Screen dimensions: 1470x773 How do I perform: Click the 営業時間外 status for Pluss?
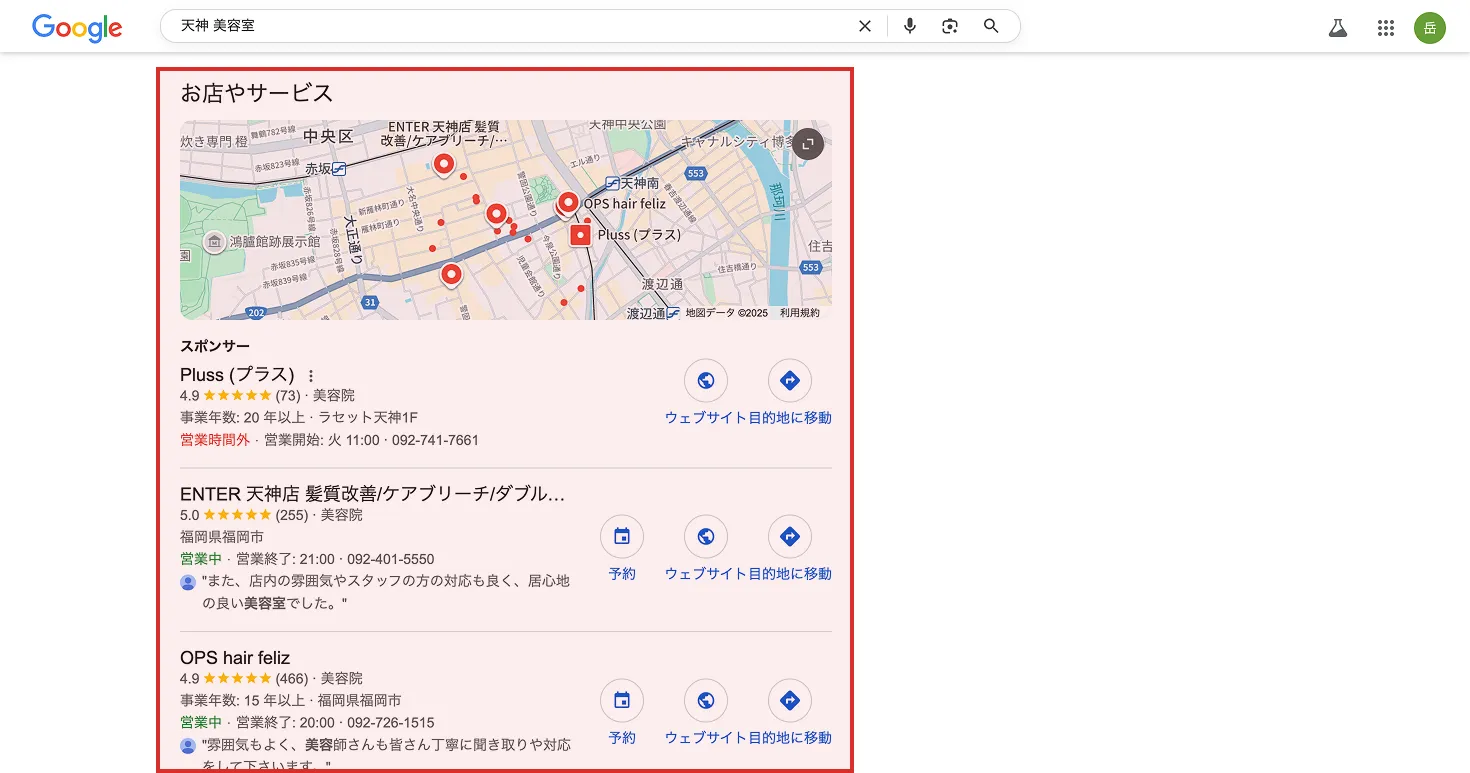click(215, 440)
